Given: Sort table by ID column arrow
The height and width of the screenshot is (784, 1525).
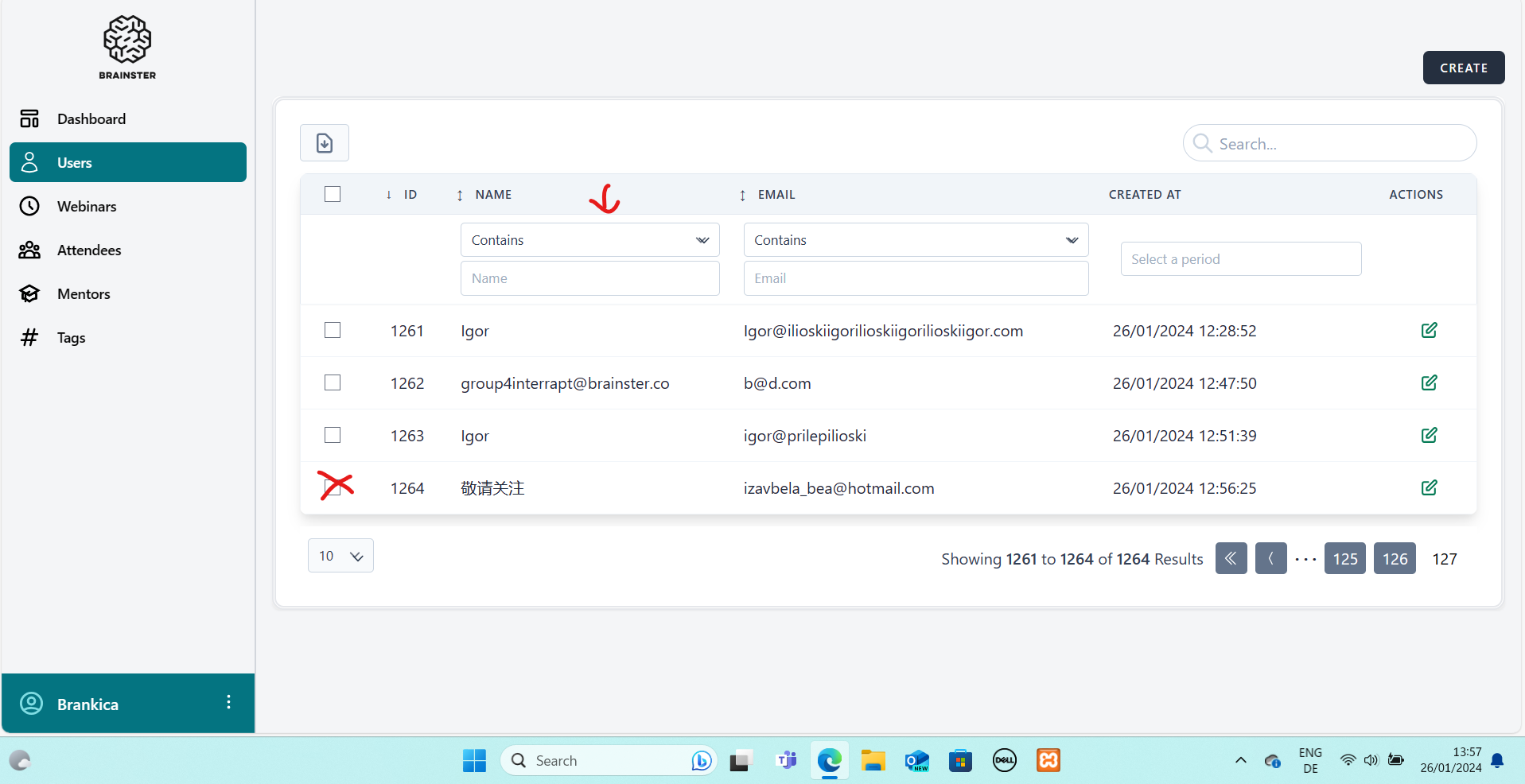Looking at the screenshot, I should (x=389, y=195).
